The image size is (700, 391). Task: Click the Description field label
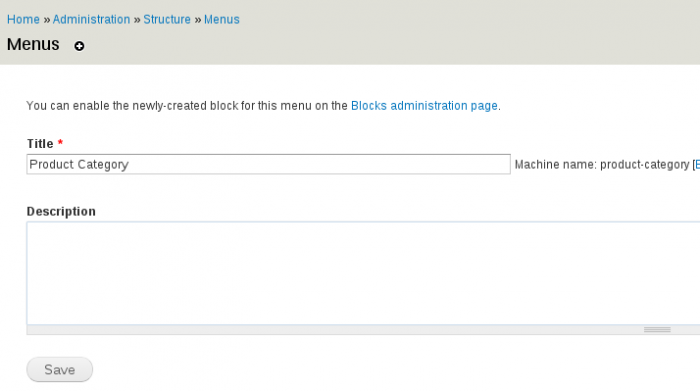61,212
